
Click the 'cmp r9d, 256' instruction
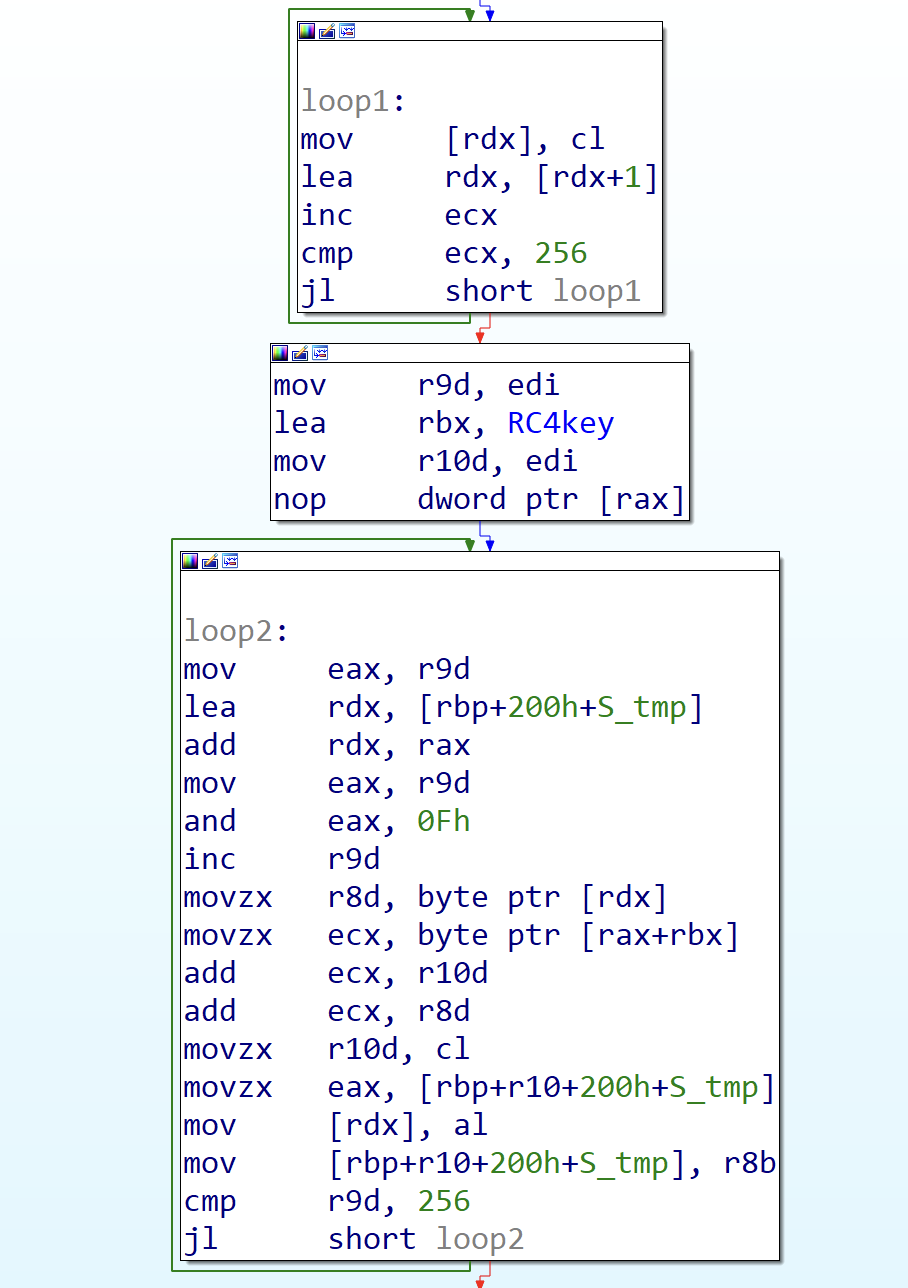point(327,1201)
